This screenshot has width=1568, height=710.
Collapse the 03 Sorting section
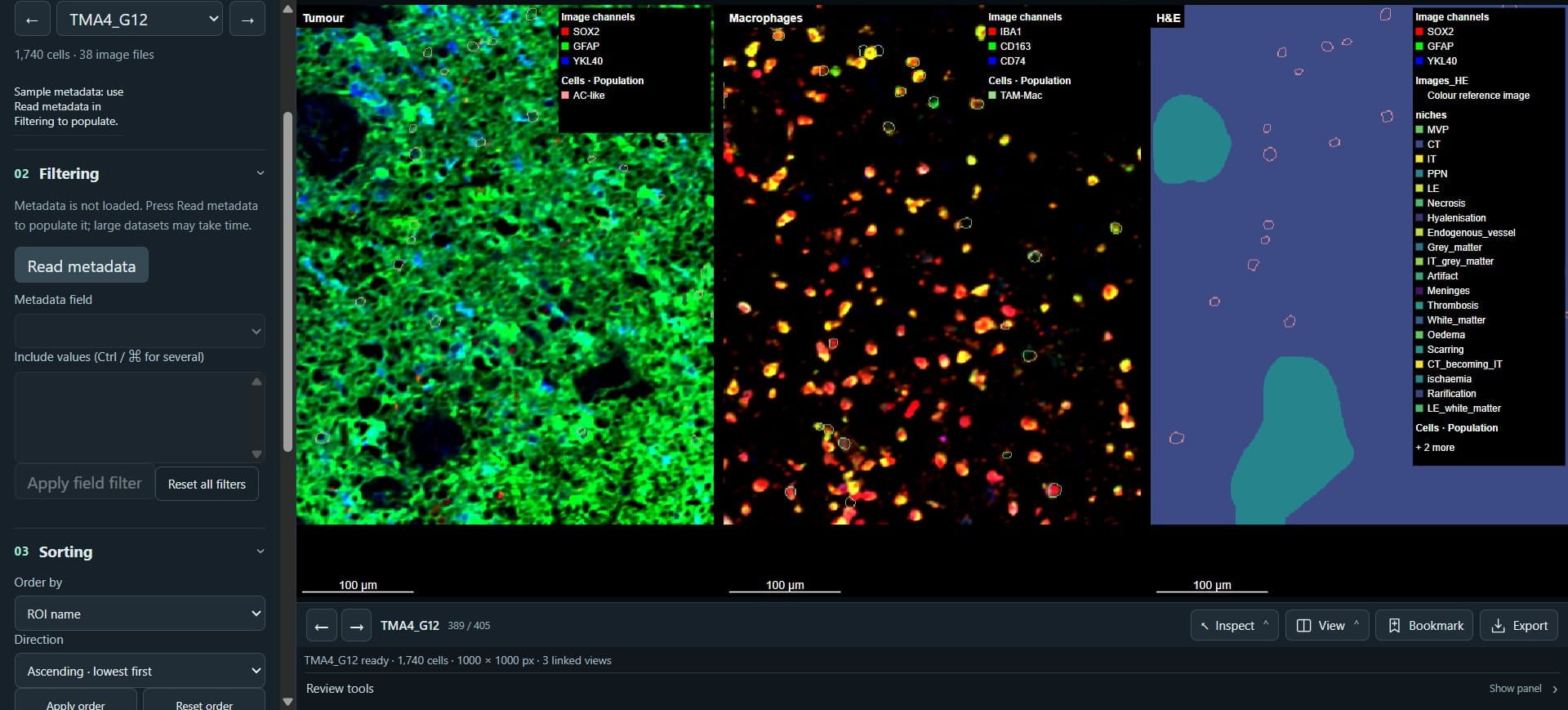tap(261, 551)
